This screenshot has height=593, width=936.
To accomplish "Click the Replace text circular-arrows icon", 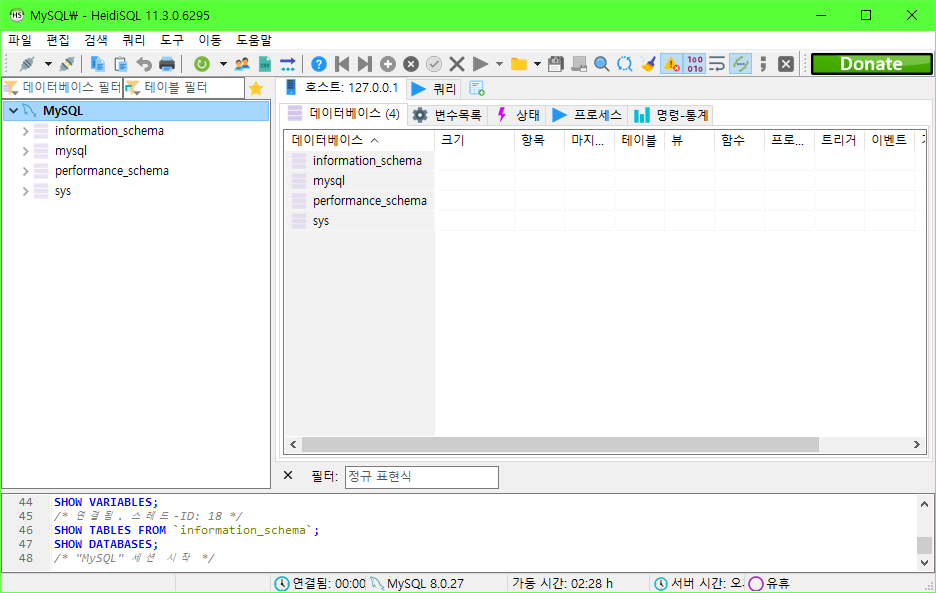I will tap(625, 64).
